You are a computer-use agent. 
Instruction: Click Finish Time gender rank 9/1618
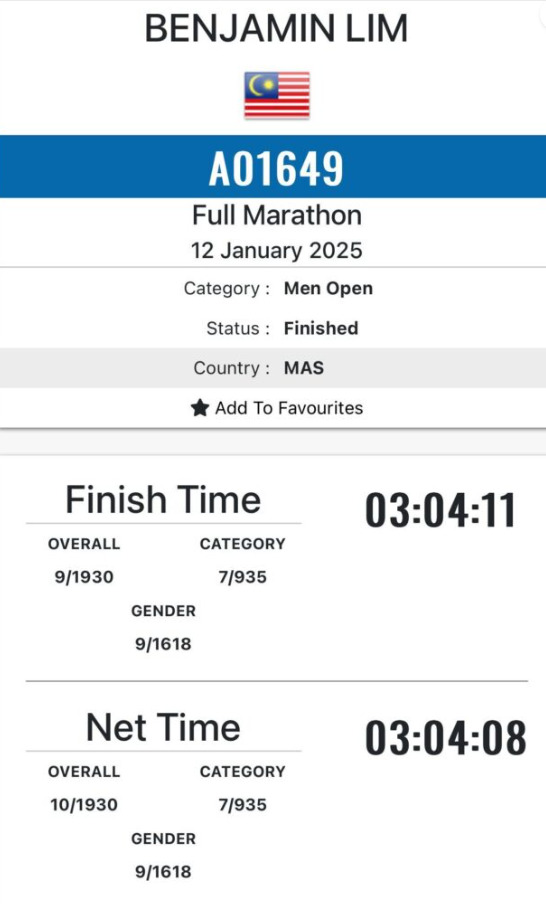click(x=163, y=644)
